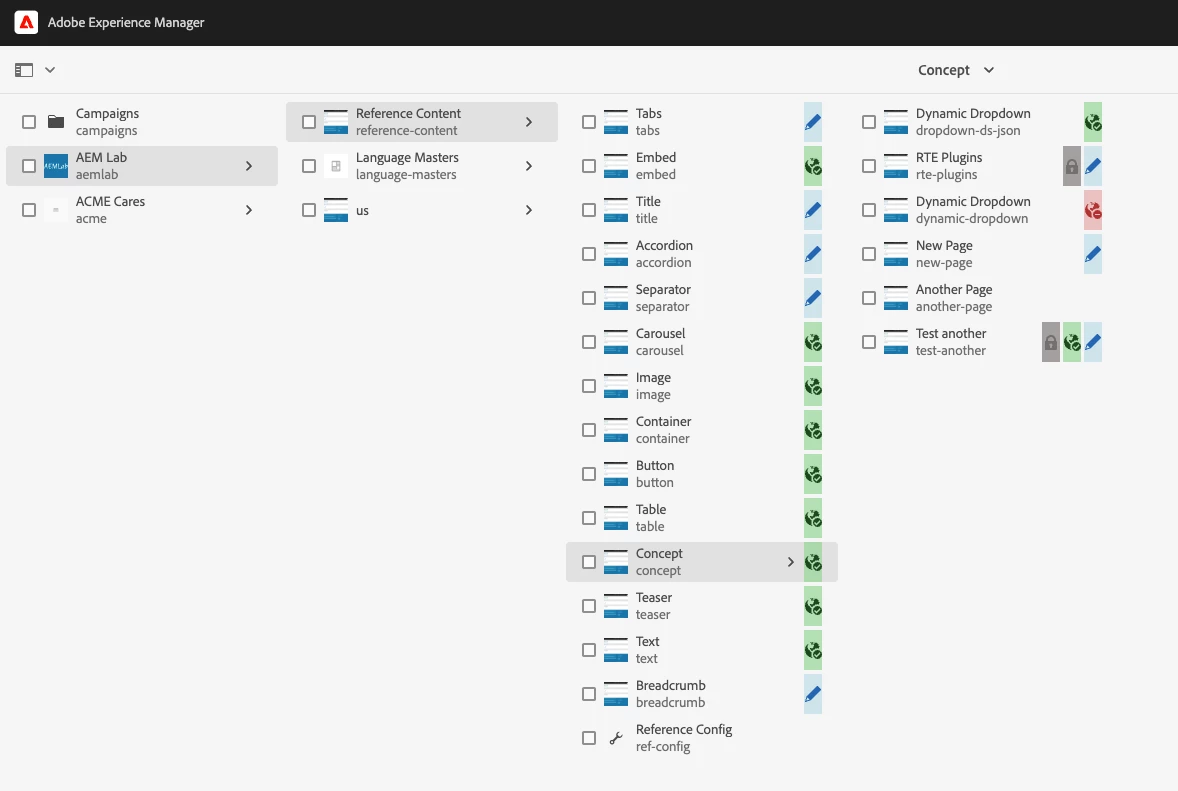Viewport: 1178px width, 791px height.
Task: Toggle the rail panel icon
Action: [24, 70]
